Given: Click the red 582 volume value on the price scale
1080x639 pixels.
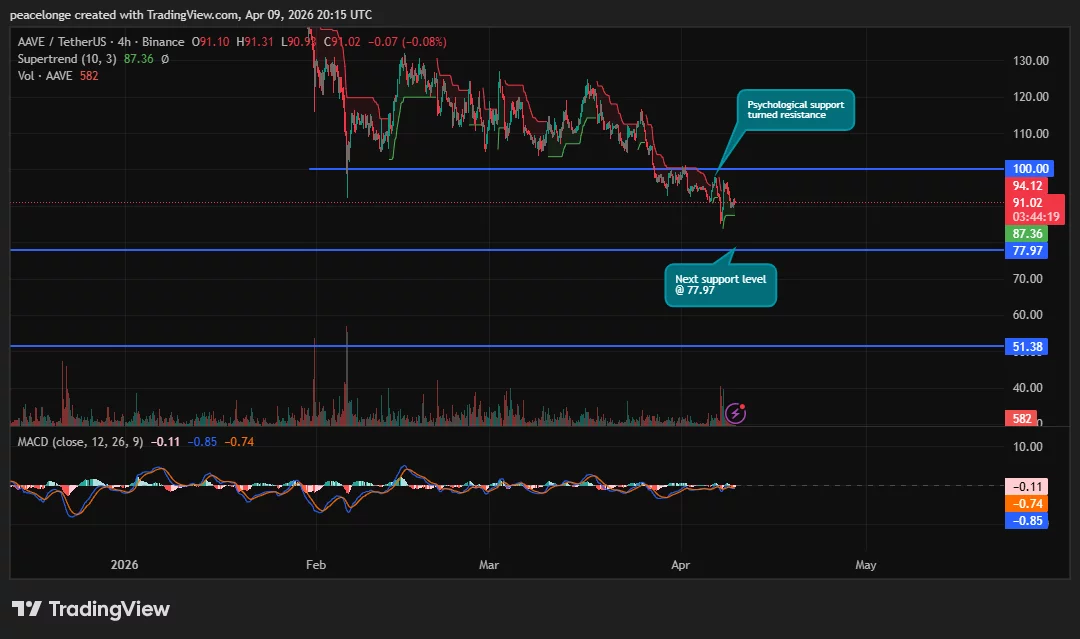Looking at the screenshot, I should tap(1022, 419).
